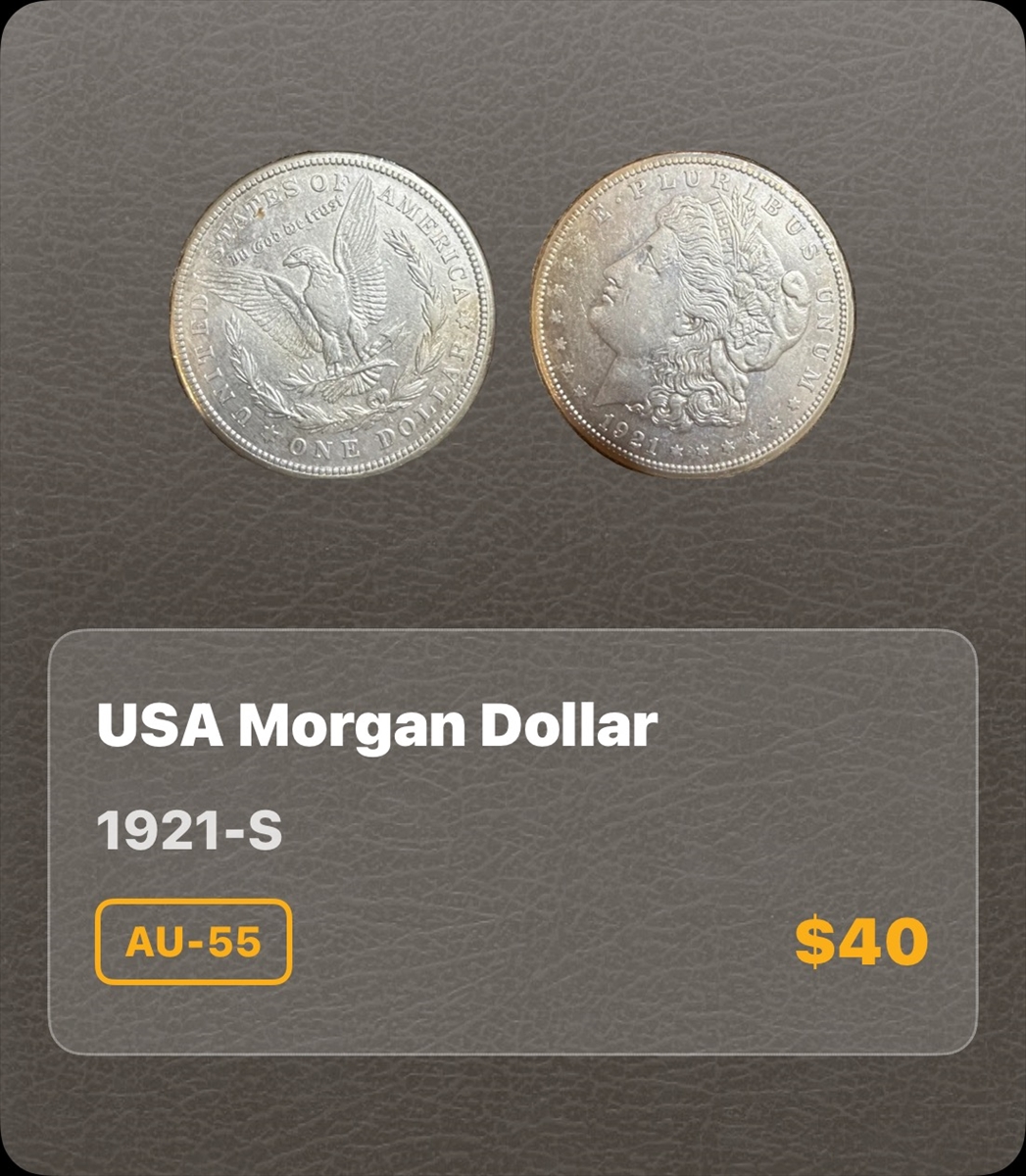Image resolution: width=1026 pixels, height=1176 pixels.
Task: Tap the translucent coin details card
Action: 513,842
